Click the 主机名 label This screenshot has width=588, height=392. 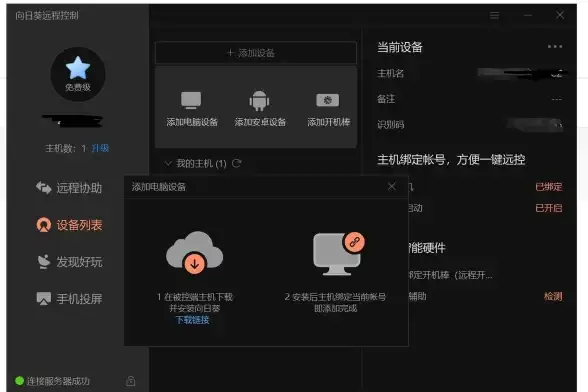(390, 73)
